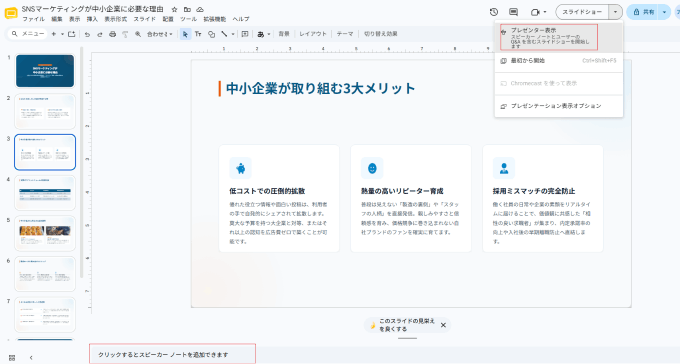Viewport: 680px width, 364px height.
Task: Select 最初から開始 menu entry
Action: (x=559, y=61)
